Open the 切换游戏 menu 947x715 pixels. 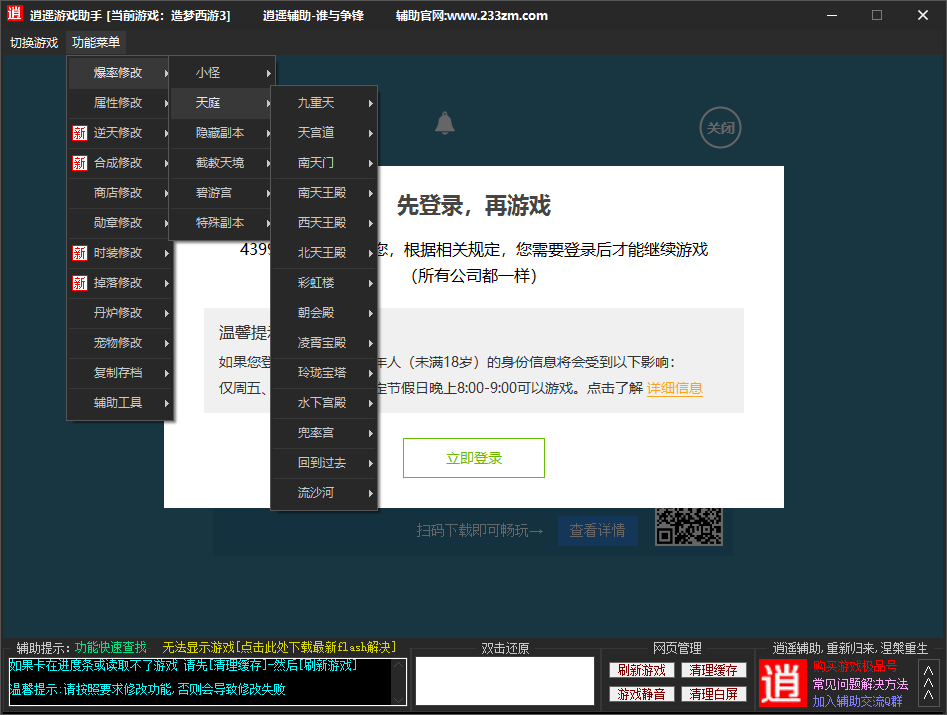coord(34,42)
